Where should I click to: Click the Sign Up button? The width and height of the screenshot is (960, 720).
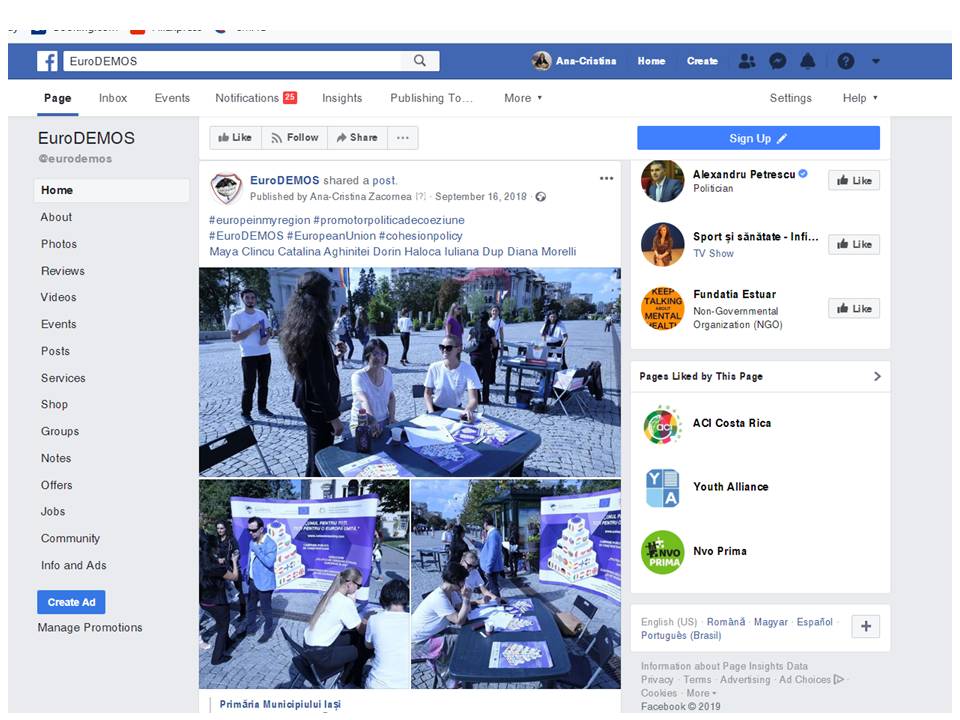[x=758, y=138]
